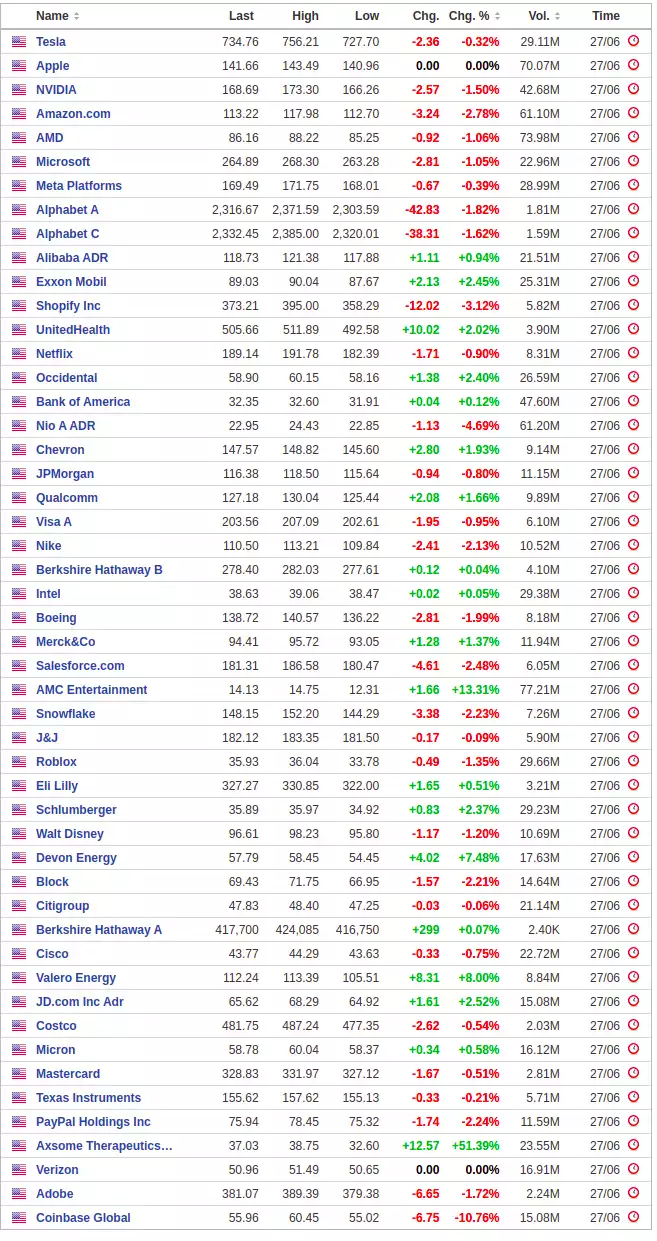Click the red clock icon in Verizon row
The image size is (657, 1241).
(633, 1169)
